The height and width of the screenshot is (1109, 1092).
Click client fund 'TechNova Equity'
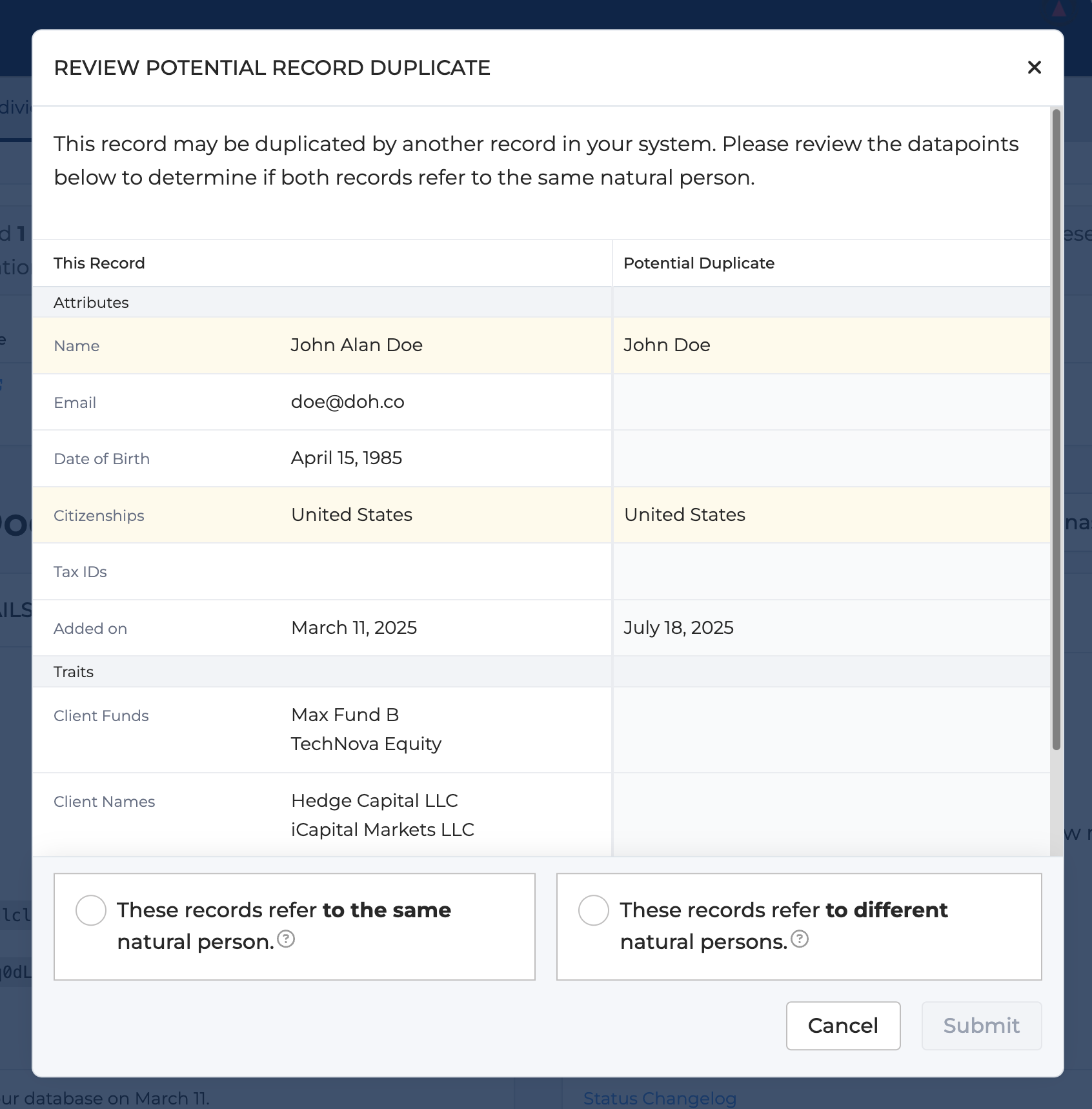366,744
